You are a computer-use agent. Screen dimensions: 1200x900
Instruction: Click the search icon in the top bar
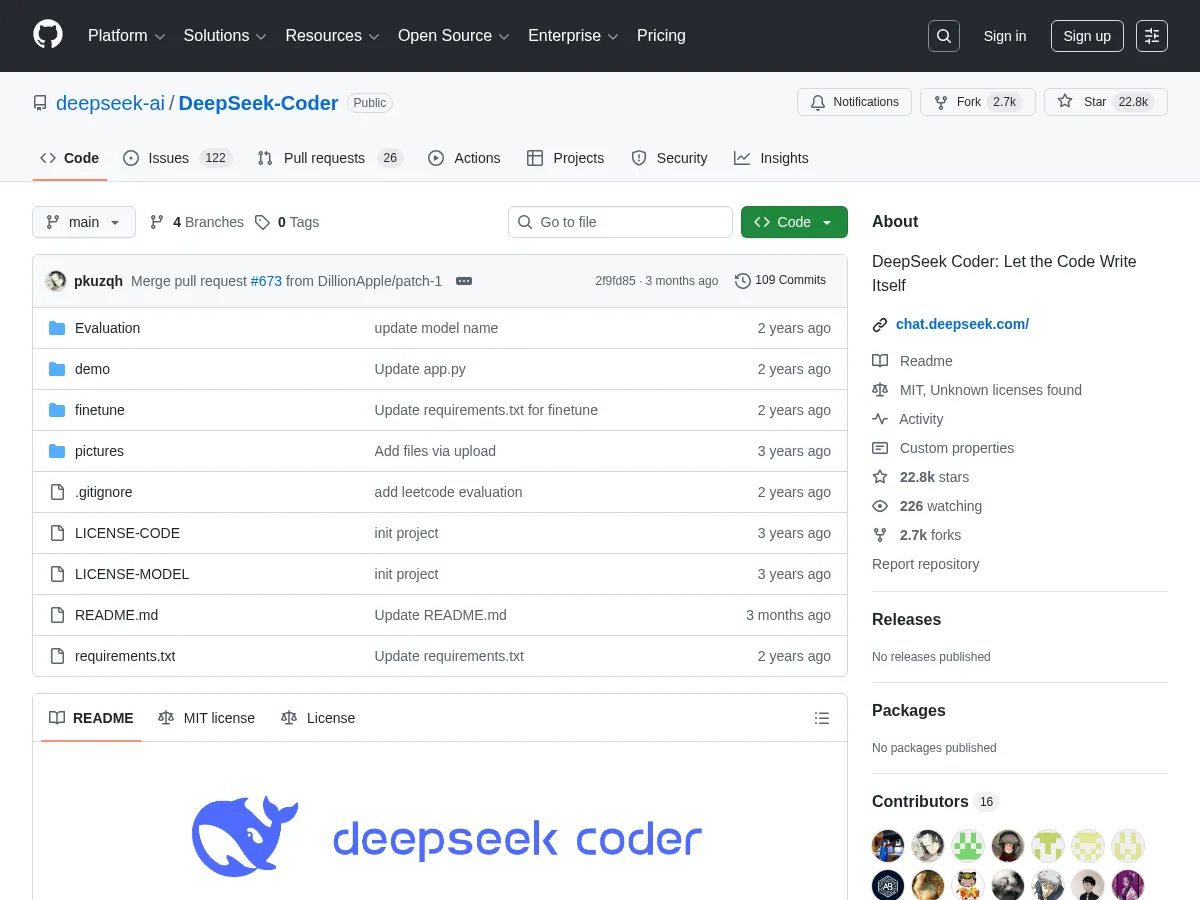[943, 35]
